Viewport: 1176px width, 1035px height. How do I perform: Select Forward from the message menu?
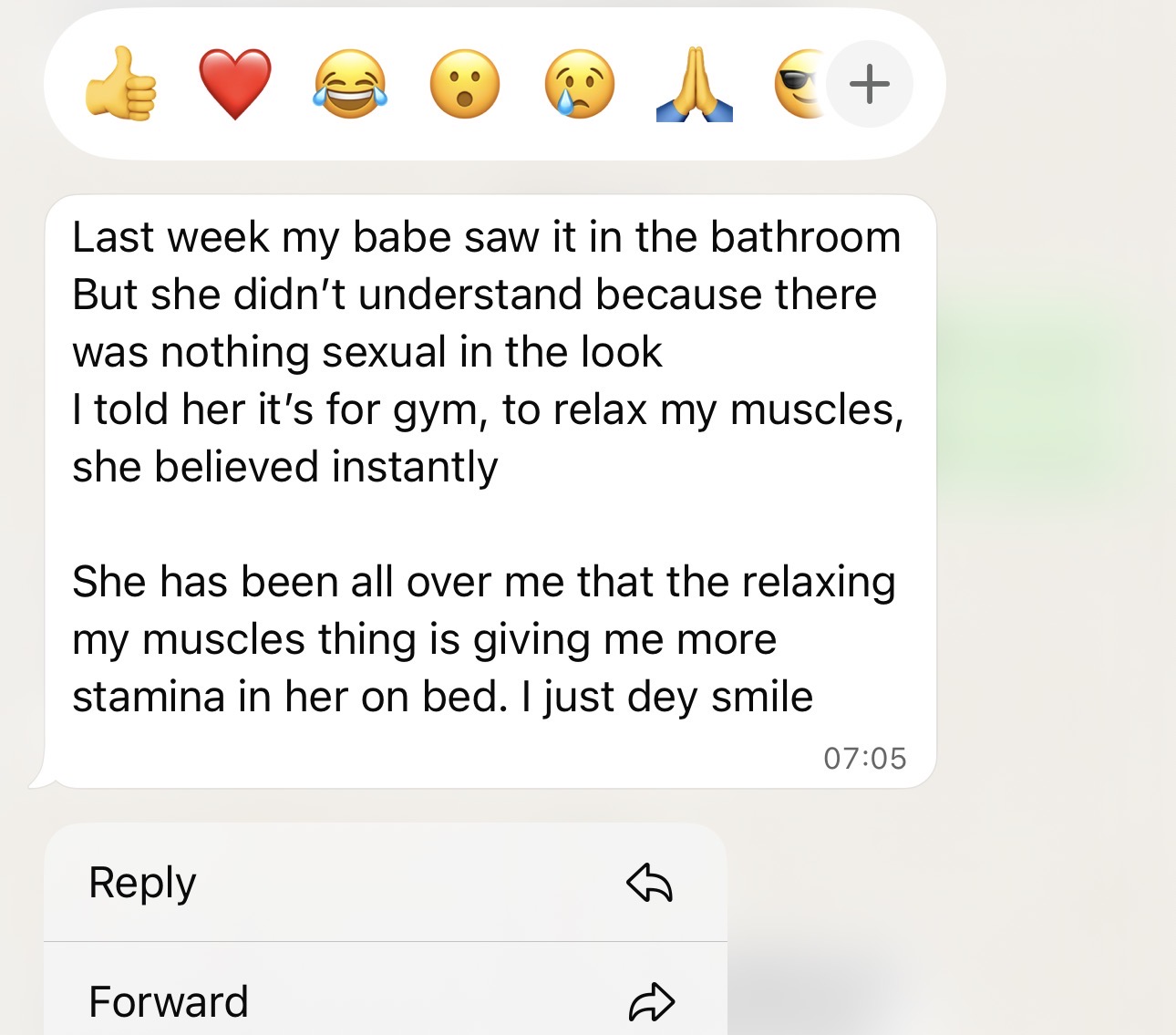(168, 1000)
